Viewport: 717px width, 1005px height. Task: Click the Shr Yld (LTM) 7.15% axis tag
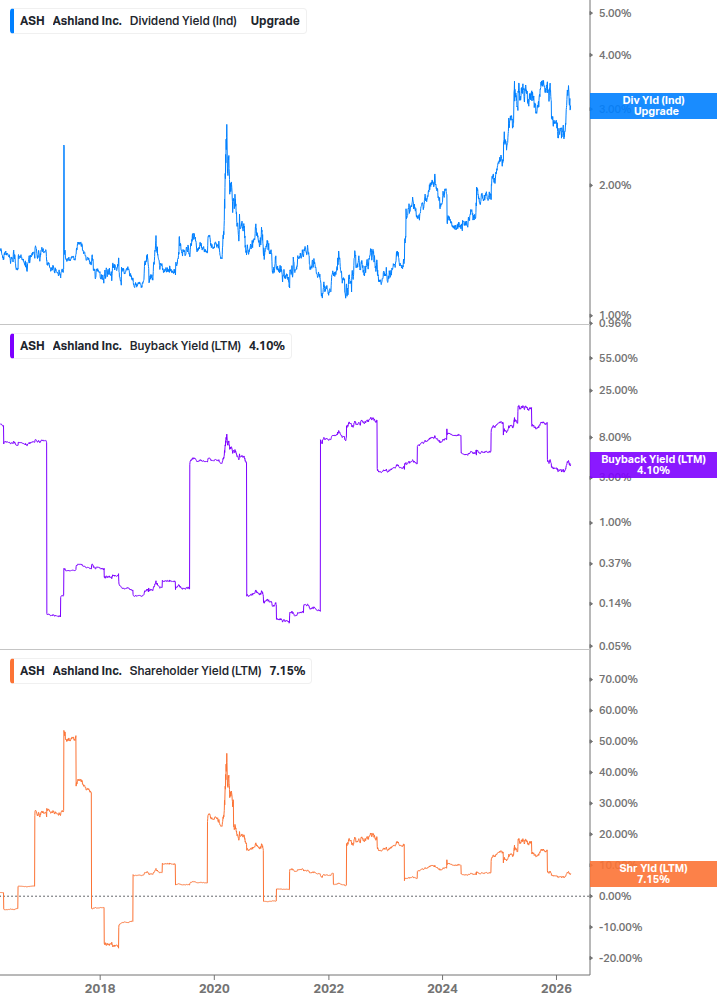pyautogui.click(x=653, y=874)
